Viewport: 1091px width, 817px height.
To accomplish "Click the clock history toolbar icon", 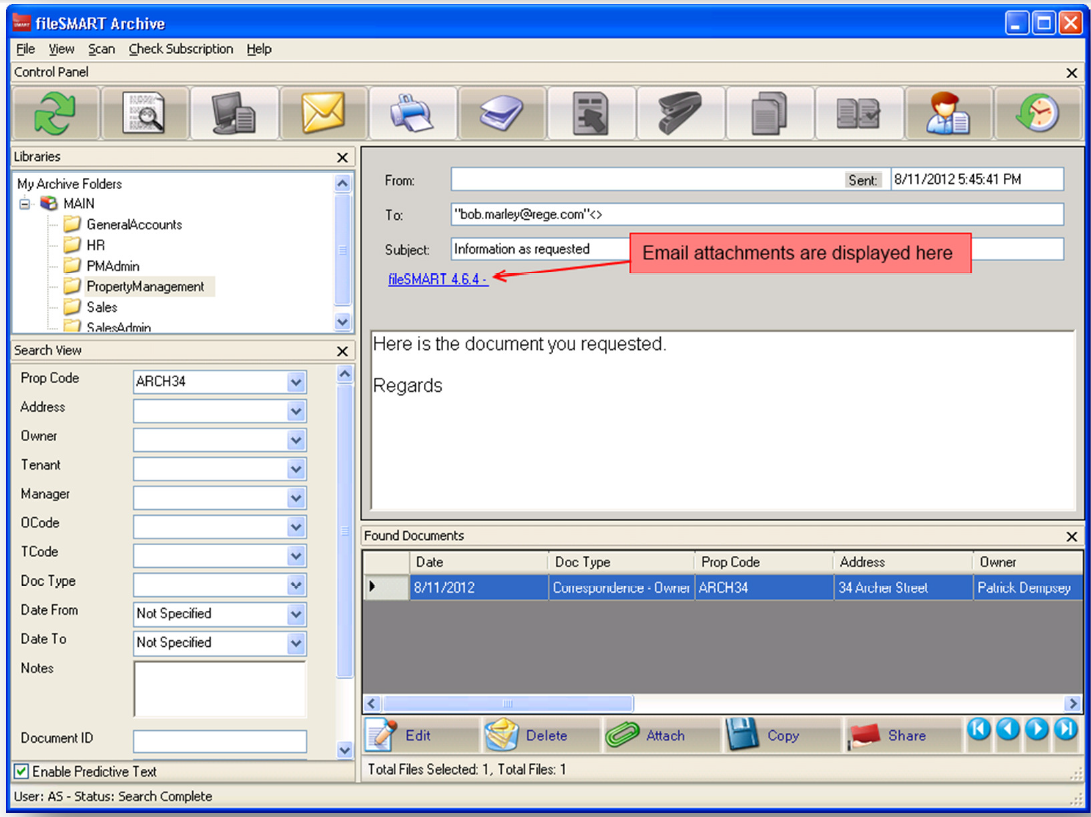I will (1037, 113).
